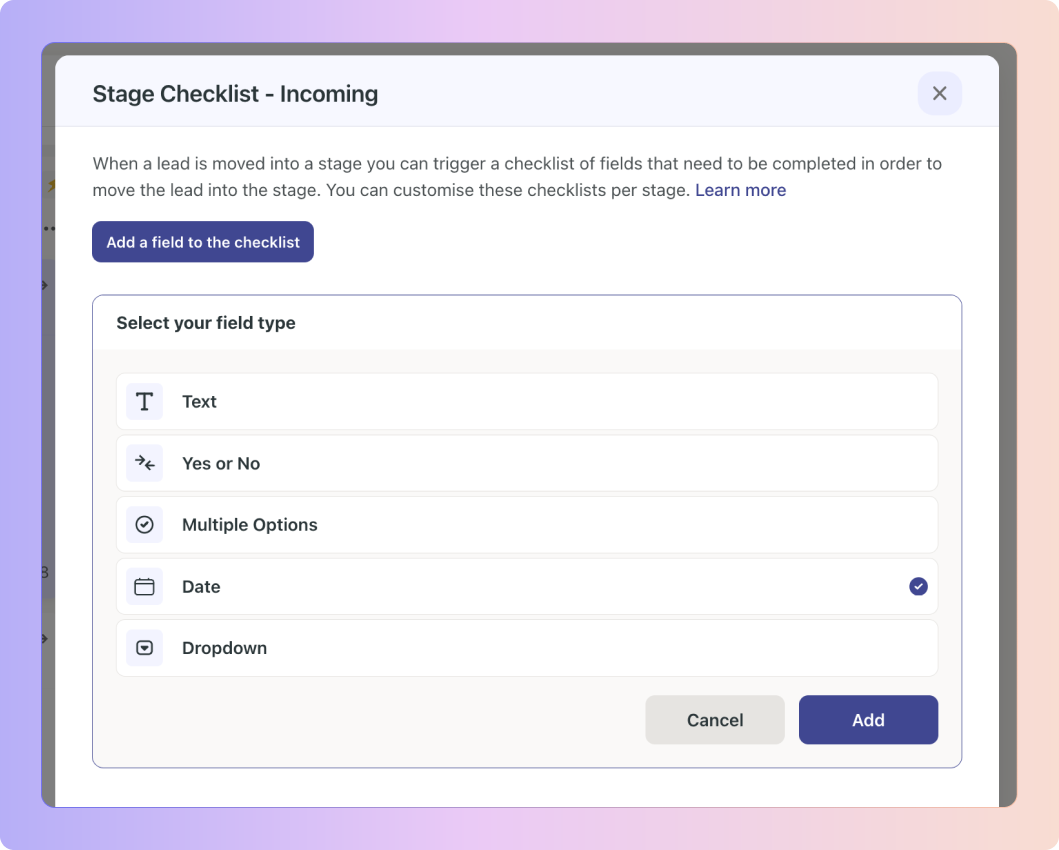1059x850 pixels.
Task: Click the Dropdown field type icon
Action: point(145,648)
